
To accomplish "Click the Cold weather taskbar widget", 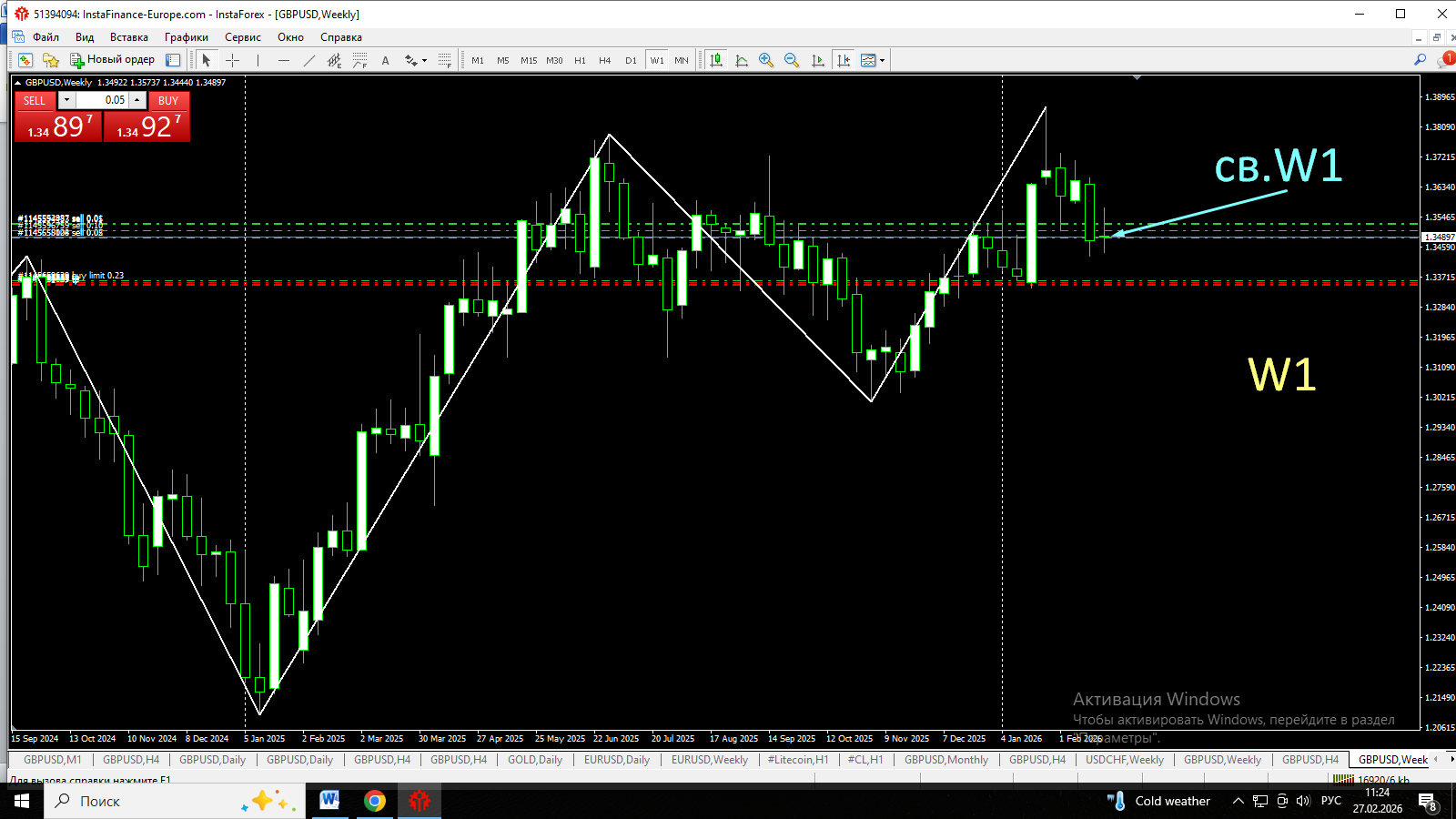I will pos(1158,801).
